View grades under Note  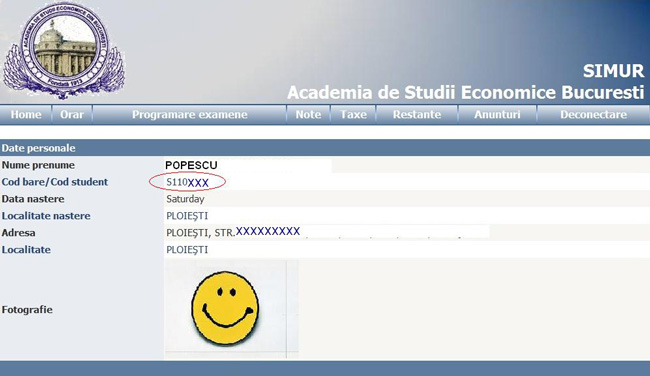[308, 114]
